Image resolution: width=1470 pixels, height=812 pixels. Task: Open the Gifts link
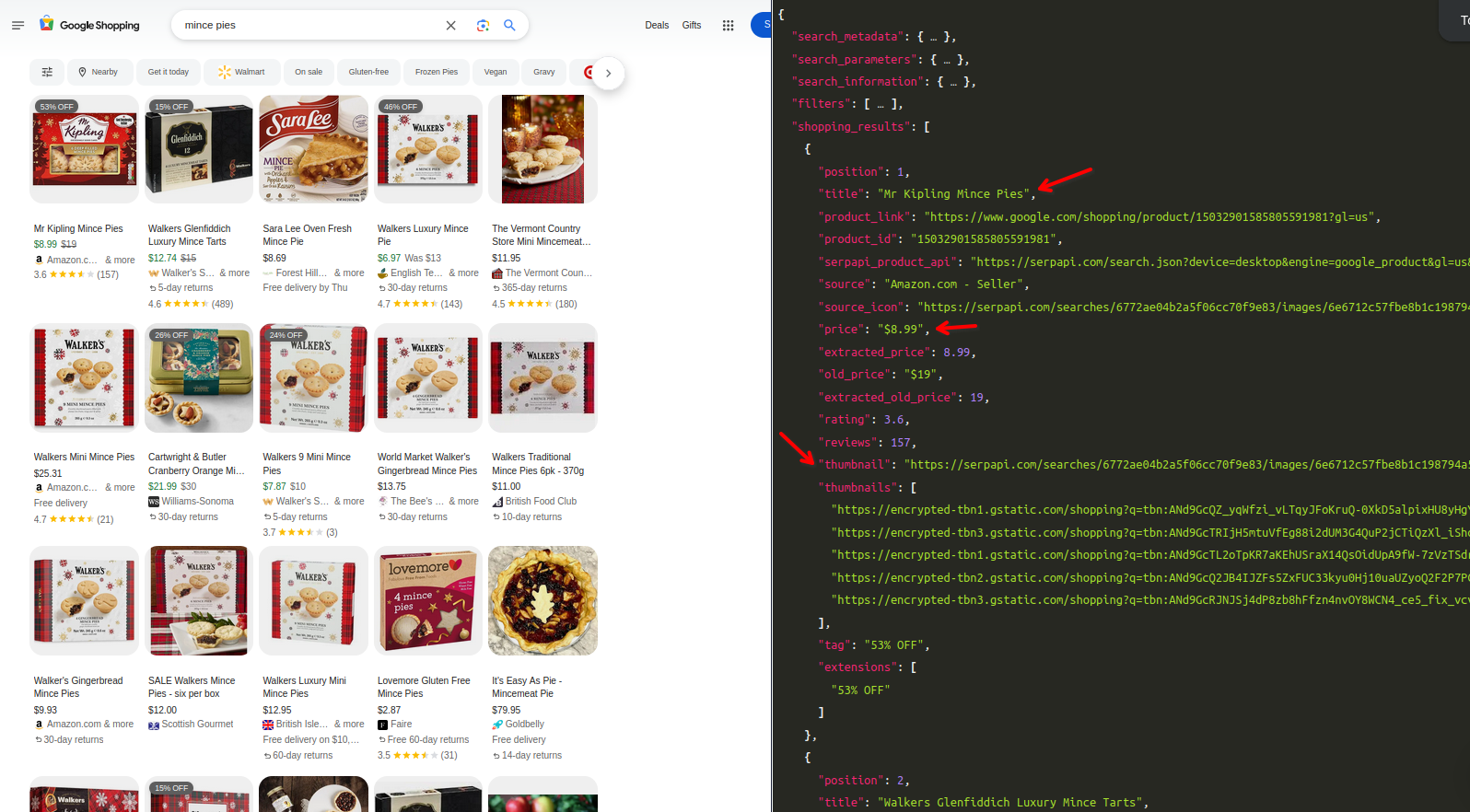tap(692, 25)
